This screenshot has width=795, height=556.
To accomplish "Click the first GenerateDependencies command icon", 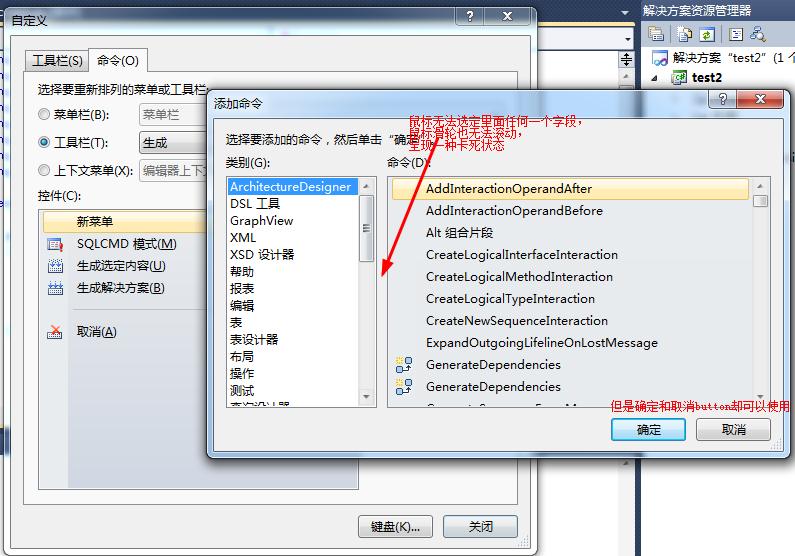I will click(404, 364).
